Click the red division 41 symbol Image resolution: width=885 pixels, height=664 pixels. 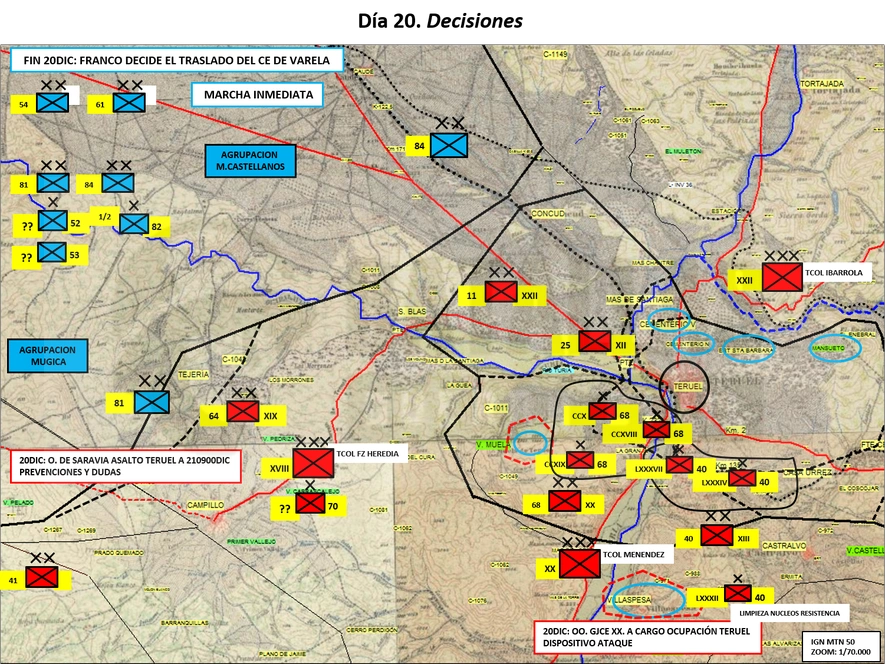tap(42, 577)
